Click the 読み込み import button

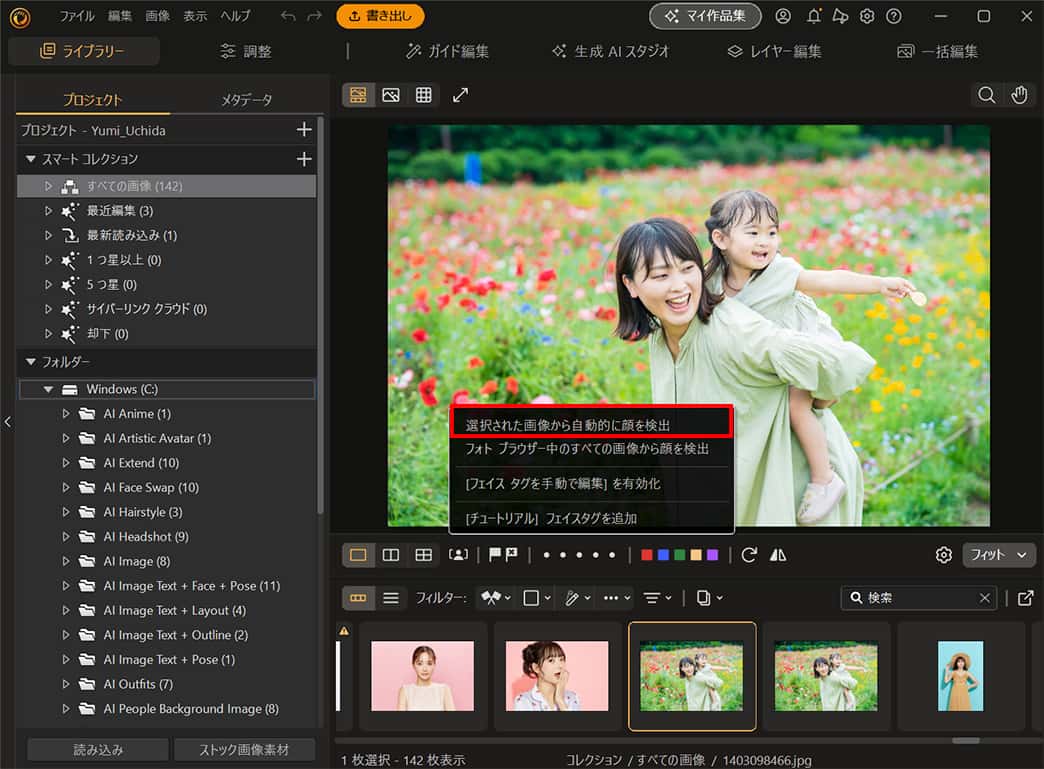pos(98,750)
